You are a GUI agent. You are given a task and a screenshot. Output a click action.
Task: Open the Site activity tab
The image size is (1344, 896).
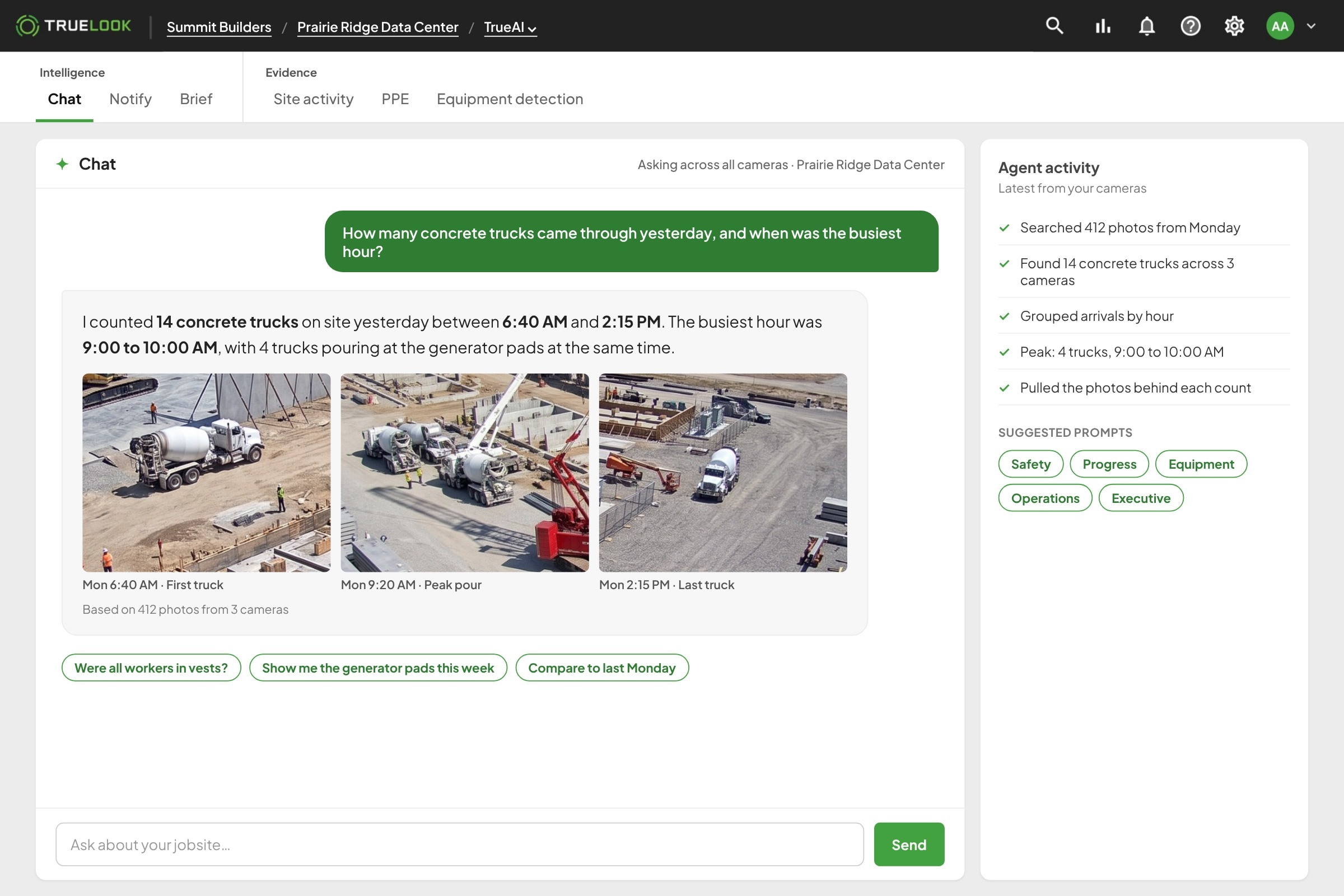click(313, 99)
